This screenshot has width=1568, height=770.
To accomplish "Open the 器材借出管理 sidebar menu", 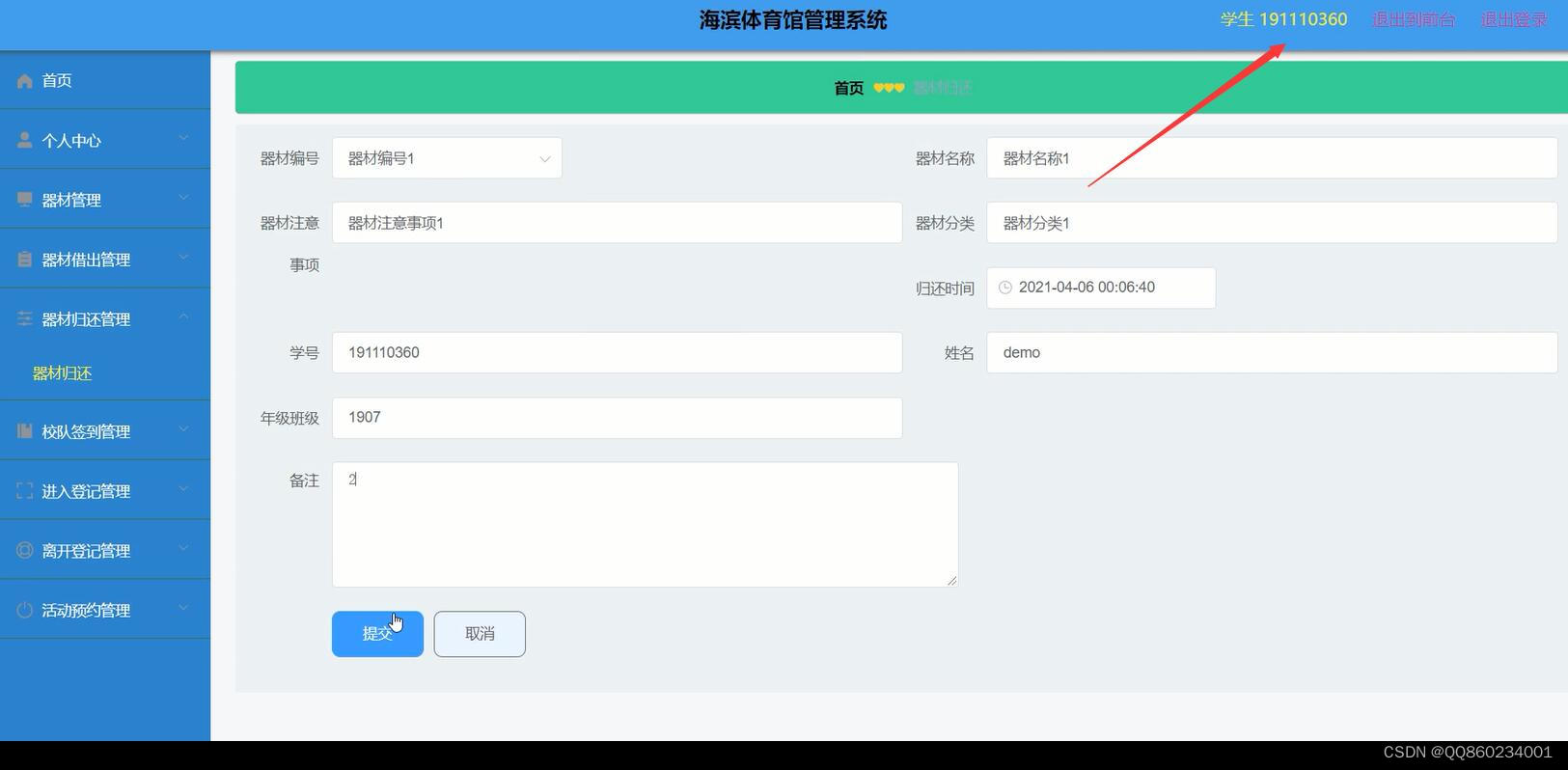I will coord(105,260).
